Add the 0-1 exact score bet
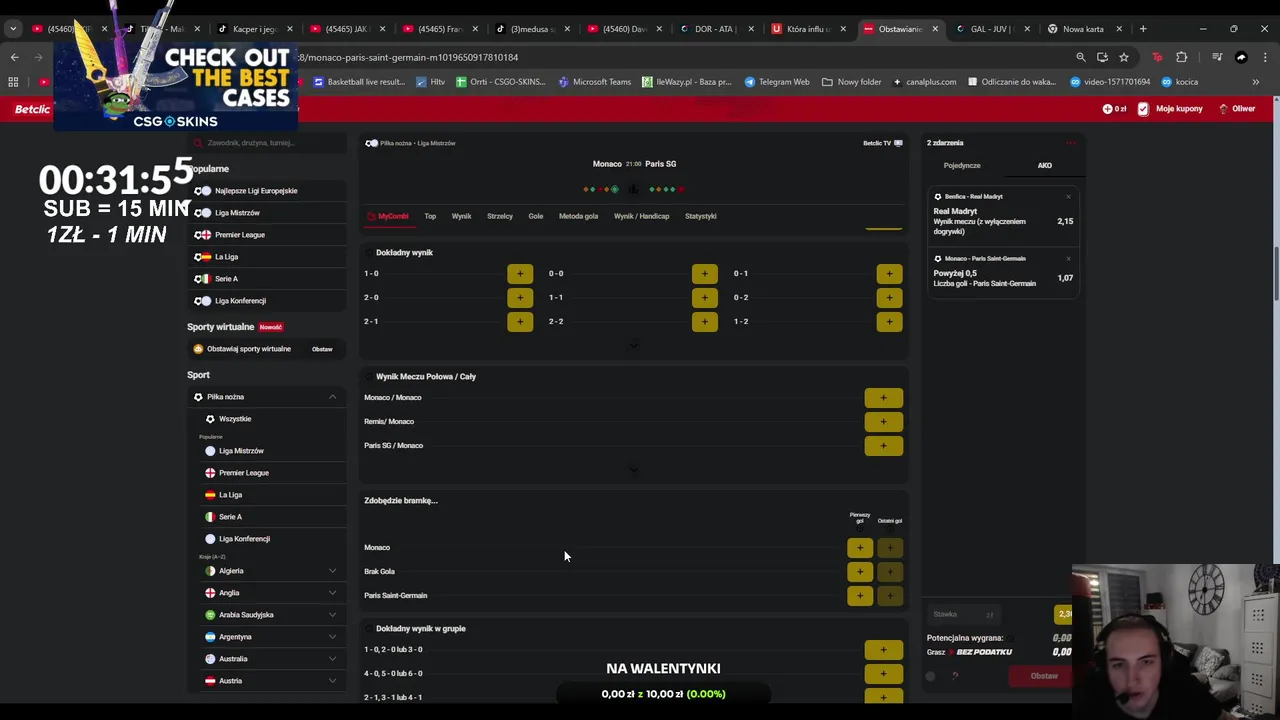1280x720 pixels. 889,273
